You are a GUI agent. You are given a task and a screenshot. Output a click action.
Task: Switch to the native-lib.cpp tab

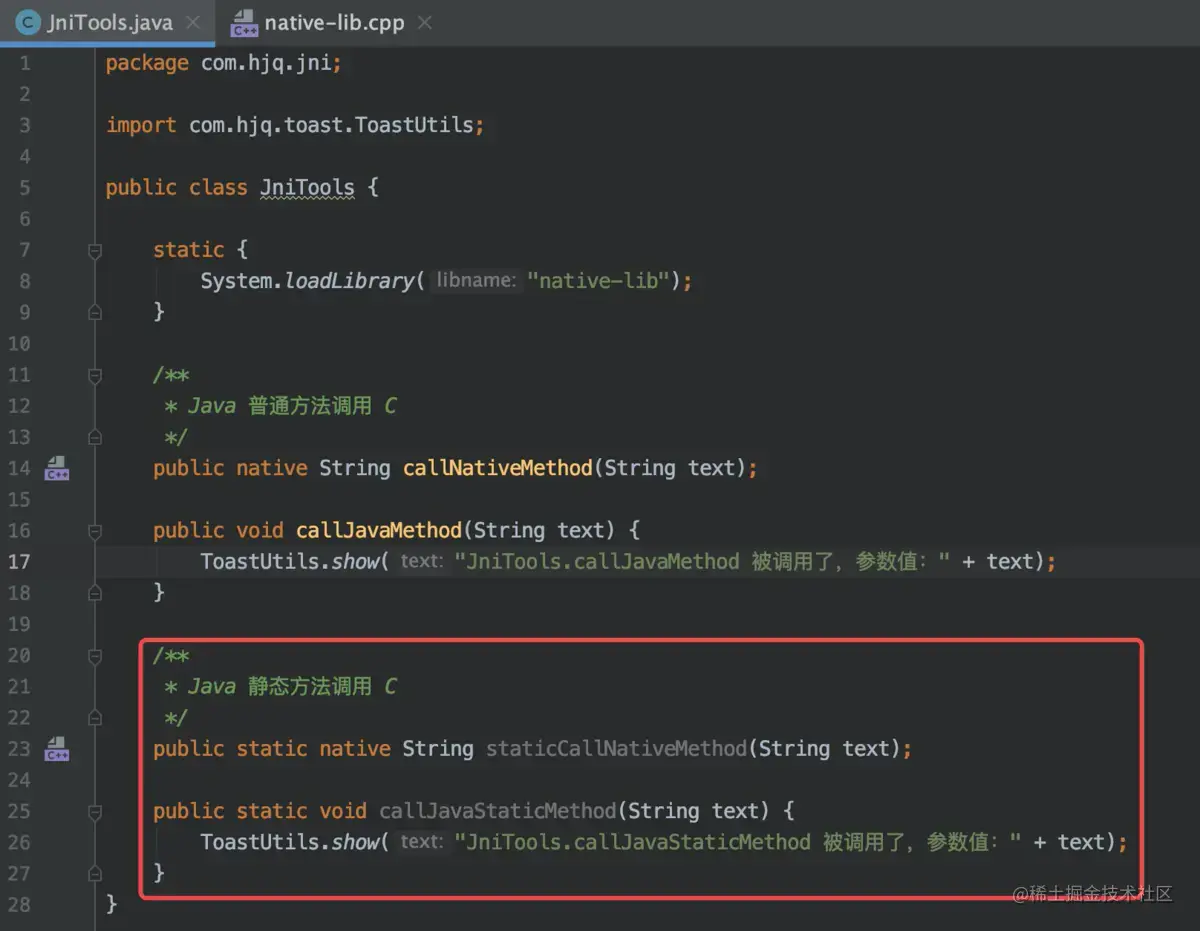(334, 22)
